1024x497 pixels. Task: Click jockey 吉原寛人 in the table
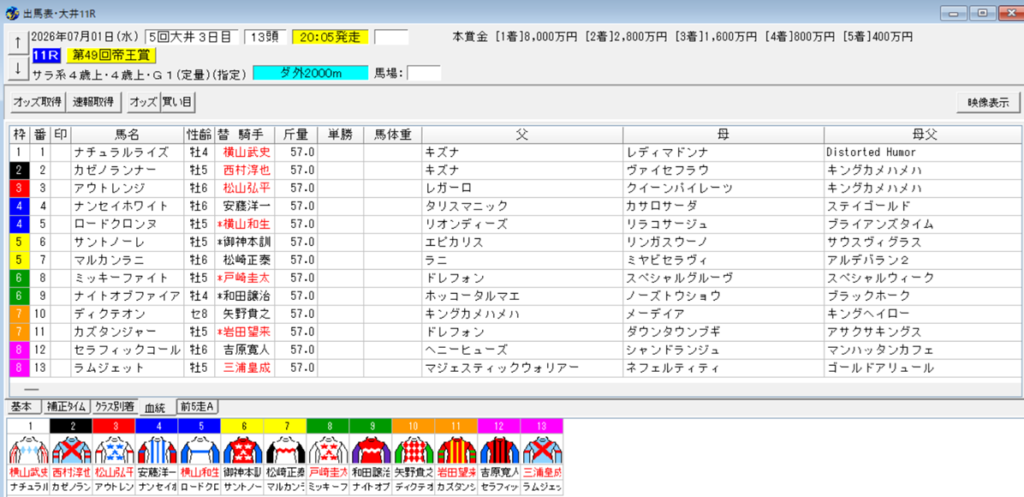(x=246, y=349)
